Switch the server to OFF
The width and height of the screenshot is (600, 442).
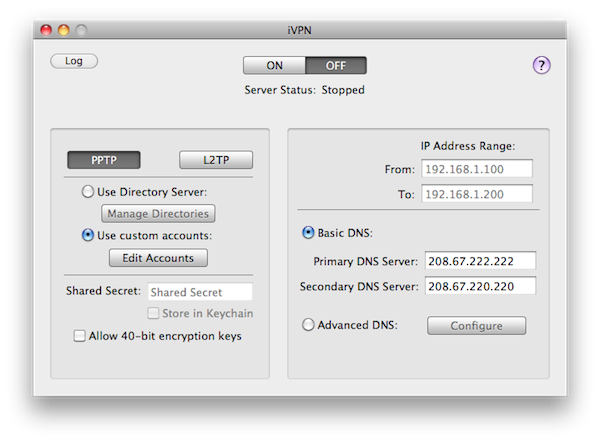335,66
